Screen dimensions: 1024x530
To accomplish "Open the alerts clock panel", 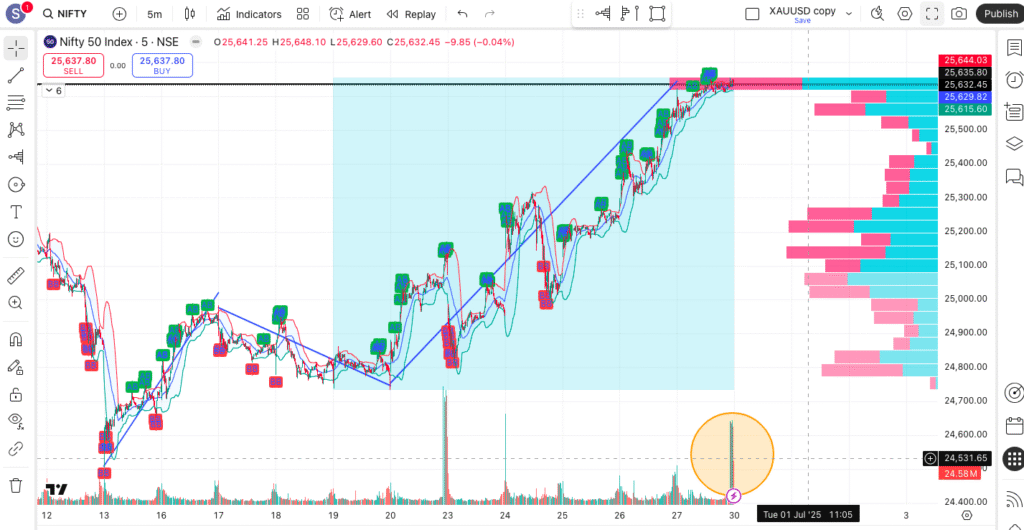I will (1014, 80).
